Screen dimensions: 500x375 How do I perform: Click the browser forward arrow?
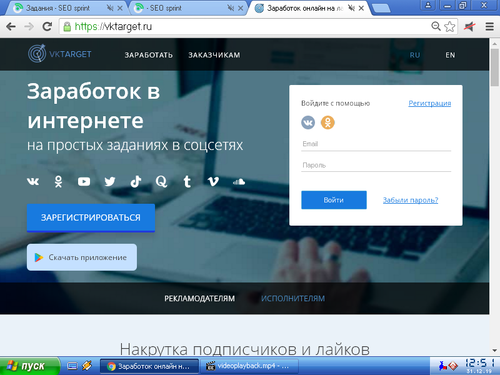29,26
